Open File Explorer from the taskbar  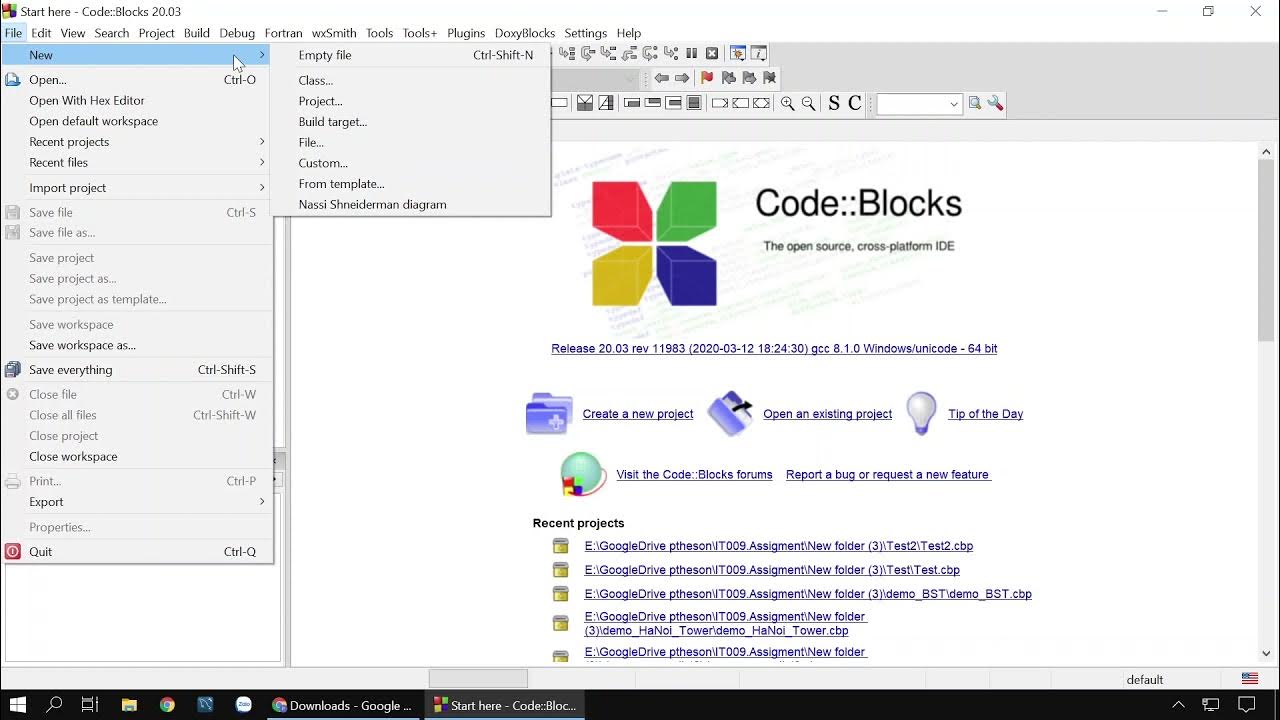tap(129, 705)
